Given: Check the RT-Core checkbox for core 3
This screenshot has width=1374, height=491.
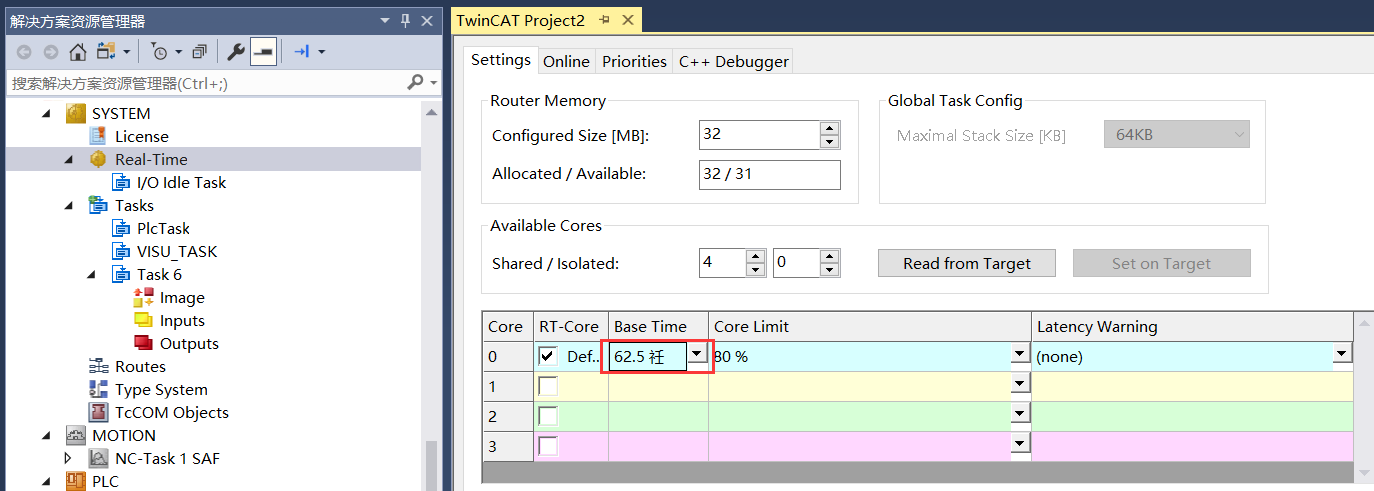Looking at the screenshot, I should (548, 446).
